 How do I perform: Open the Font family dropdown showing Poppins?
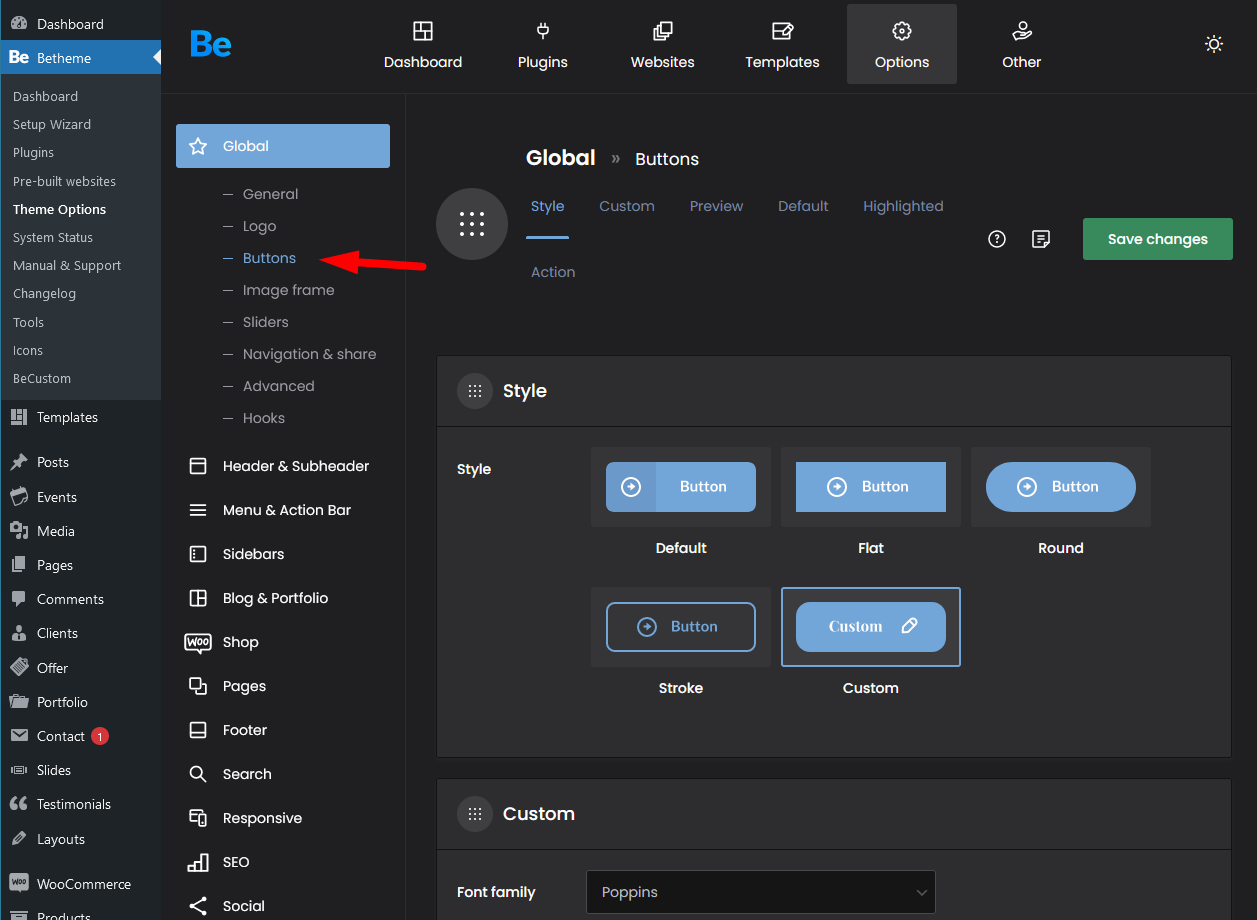click(x=761, y=892)
